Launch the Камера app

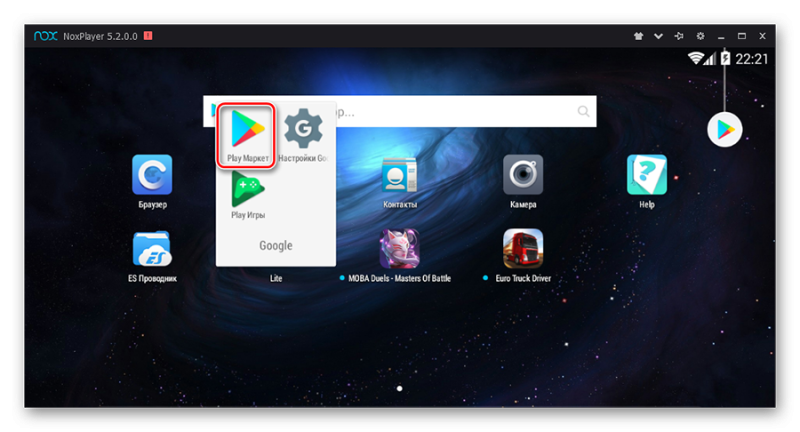[x=523, y=174]
